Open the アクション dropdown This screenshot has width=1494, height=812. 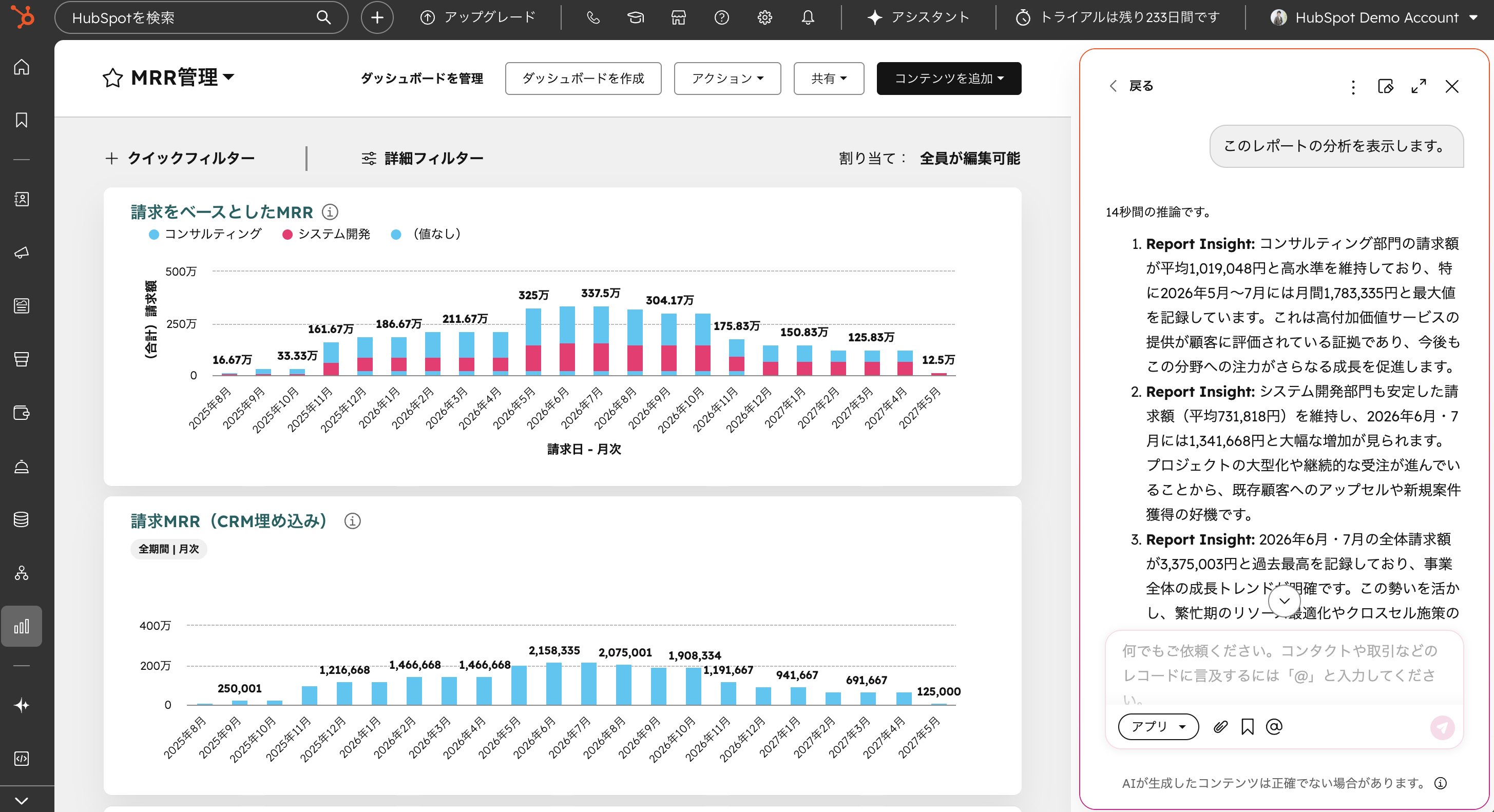(x=727, y=78)
